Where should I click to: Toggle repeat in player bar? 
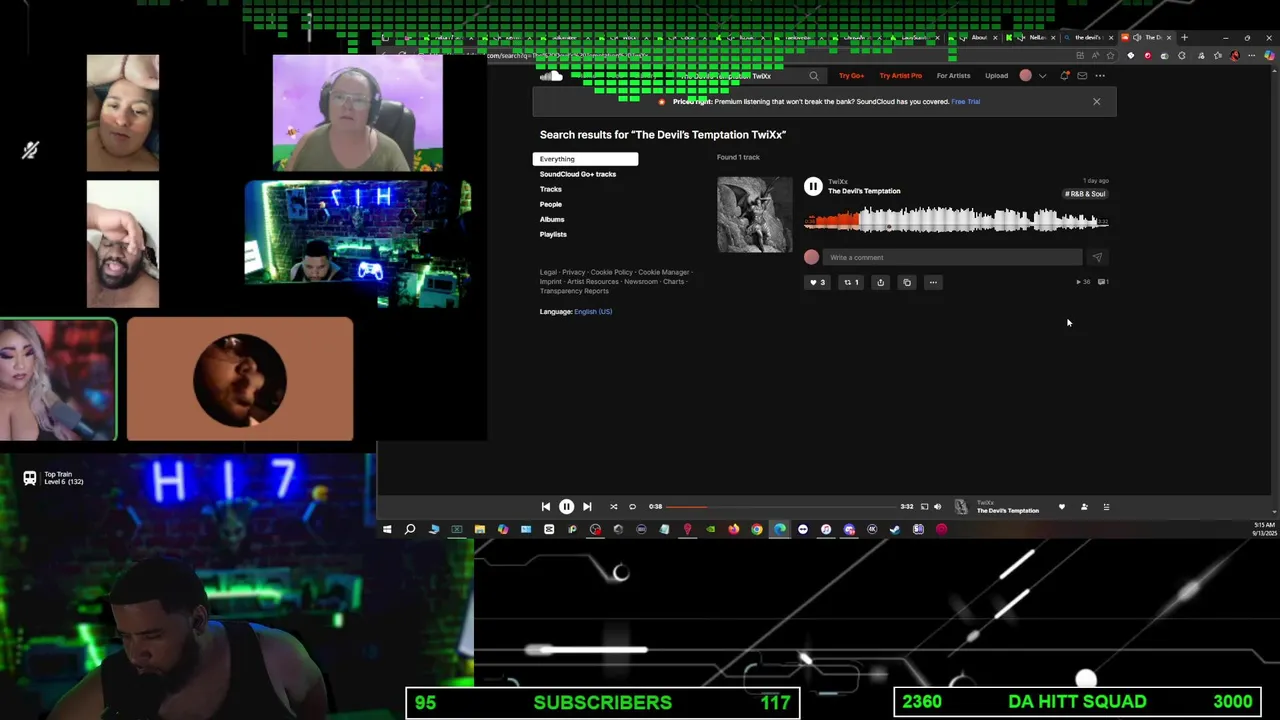pyautogui.click(x=632, y=507)
